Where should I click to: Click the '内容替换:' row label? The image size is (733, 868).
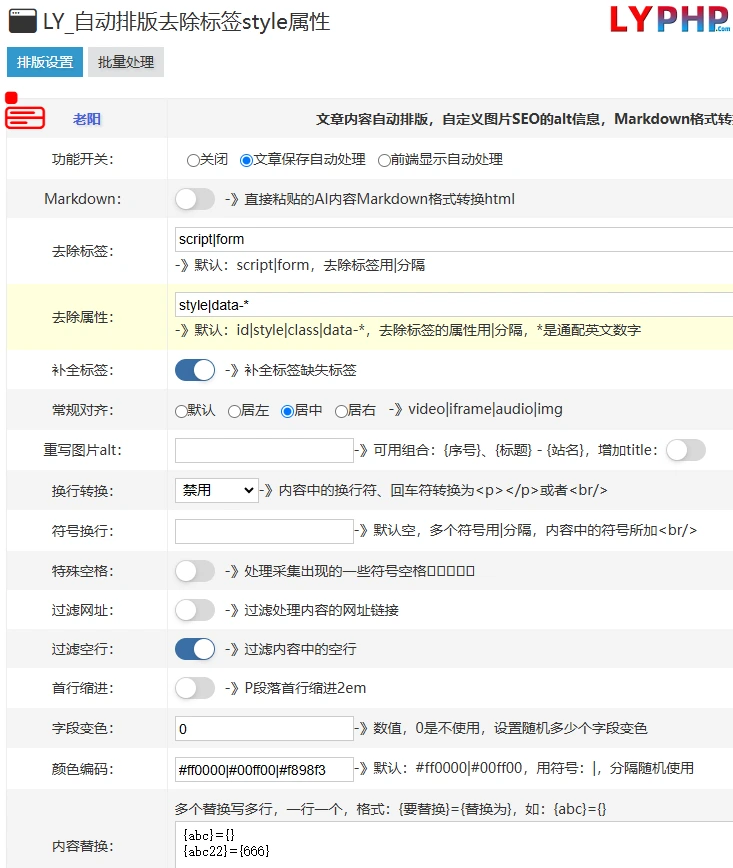(x=82, y=846)
